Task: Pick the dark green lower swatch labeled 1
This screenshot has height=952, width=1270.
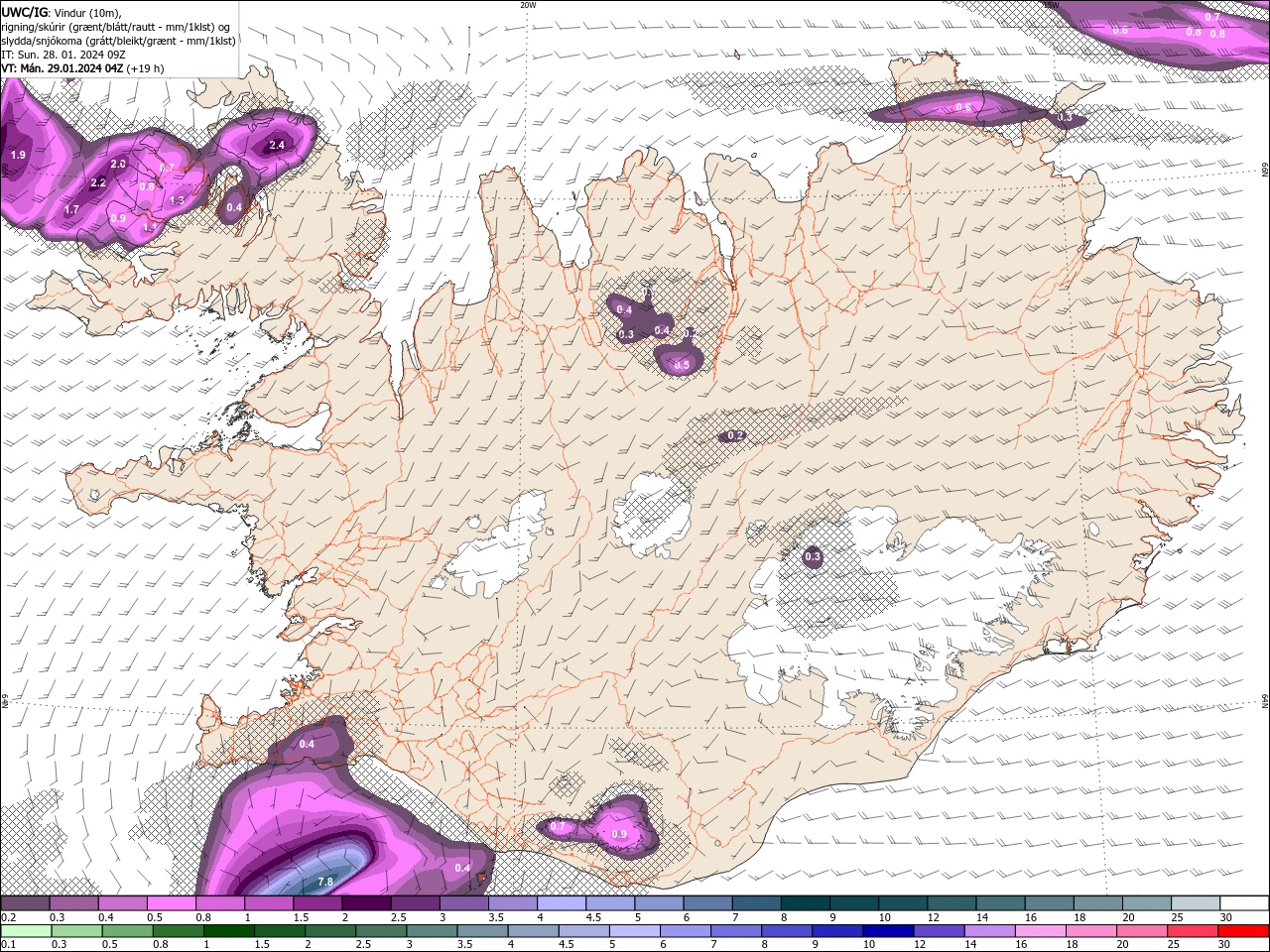Action: [227, 931]
